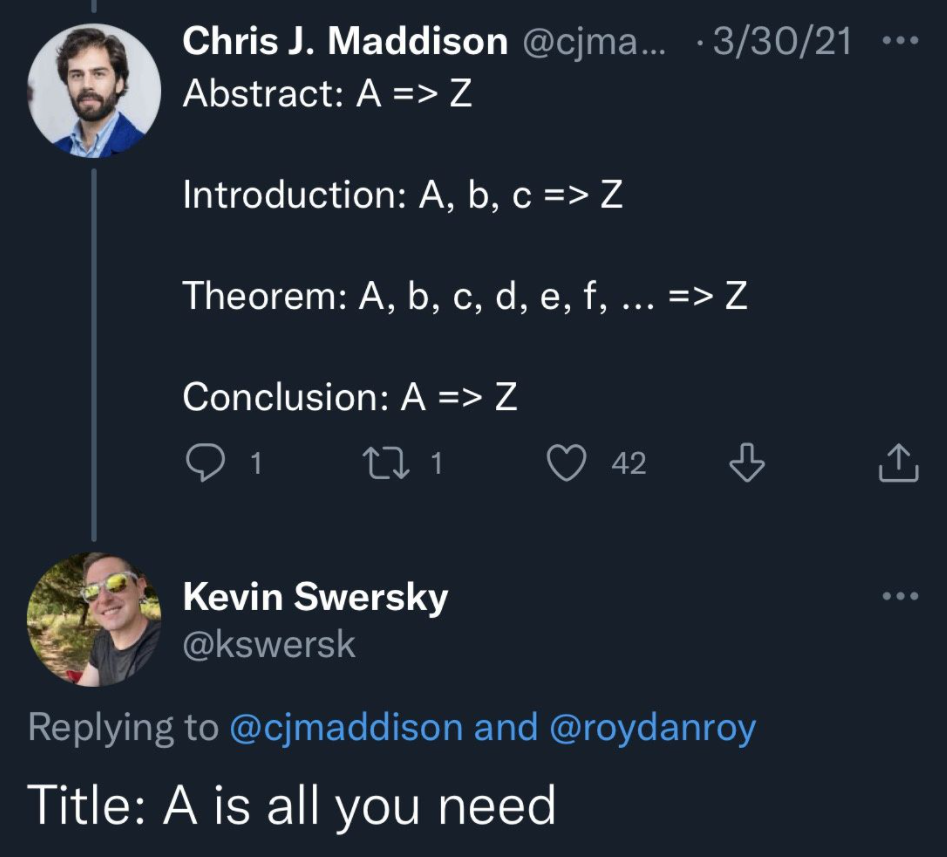Viewport: 947px width, 857px height.
Task: Click the like count 42
Action: point(628,463)
